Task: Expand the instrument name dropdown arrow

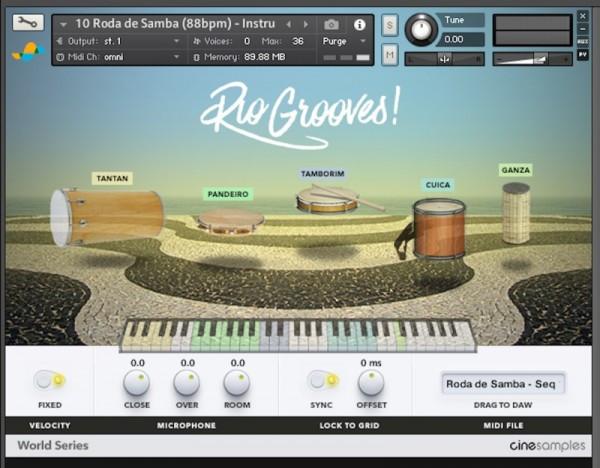Action: 63,25
